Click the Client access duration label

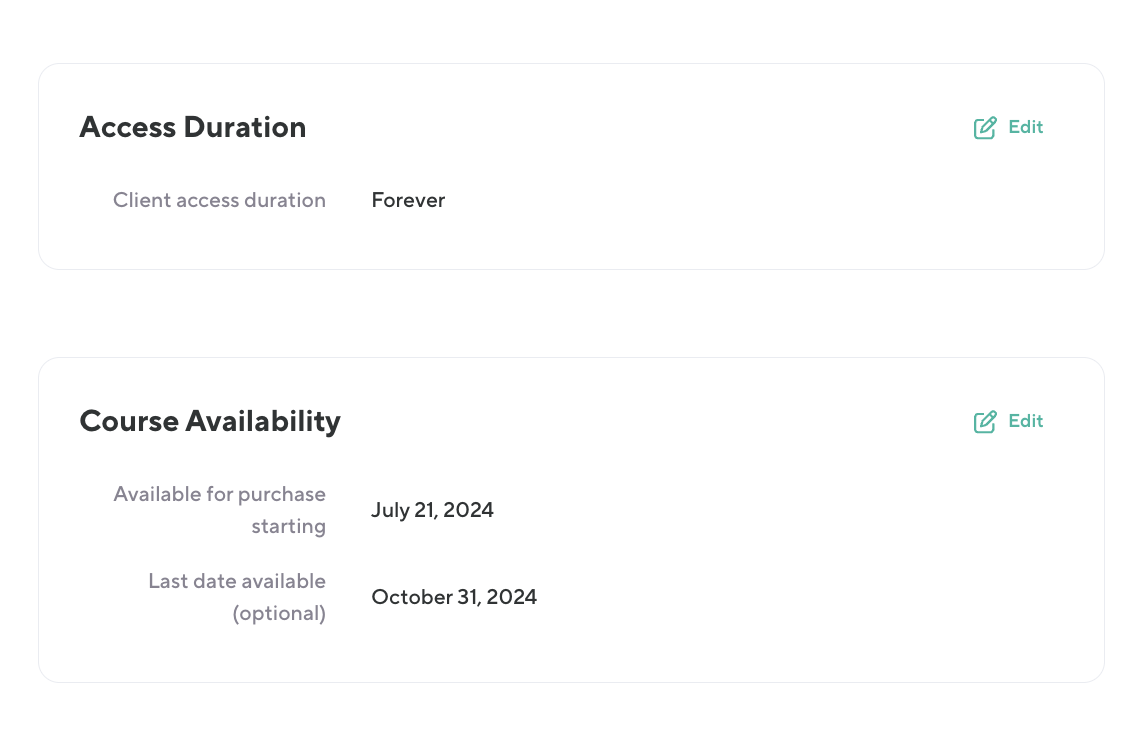pos(219,200)
